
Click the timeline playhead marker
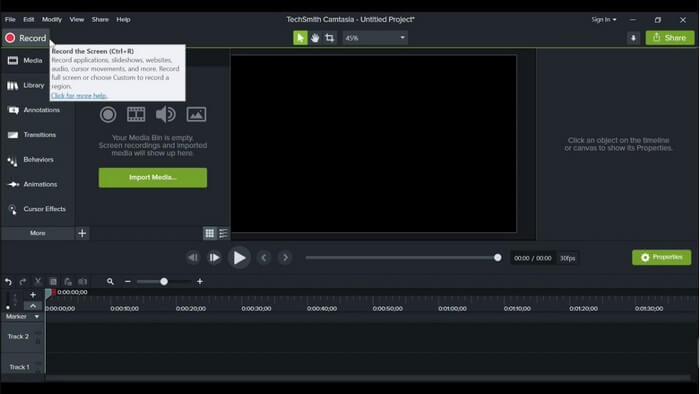tap(49, 293)
